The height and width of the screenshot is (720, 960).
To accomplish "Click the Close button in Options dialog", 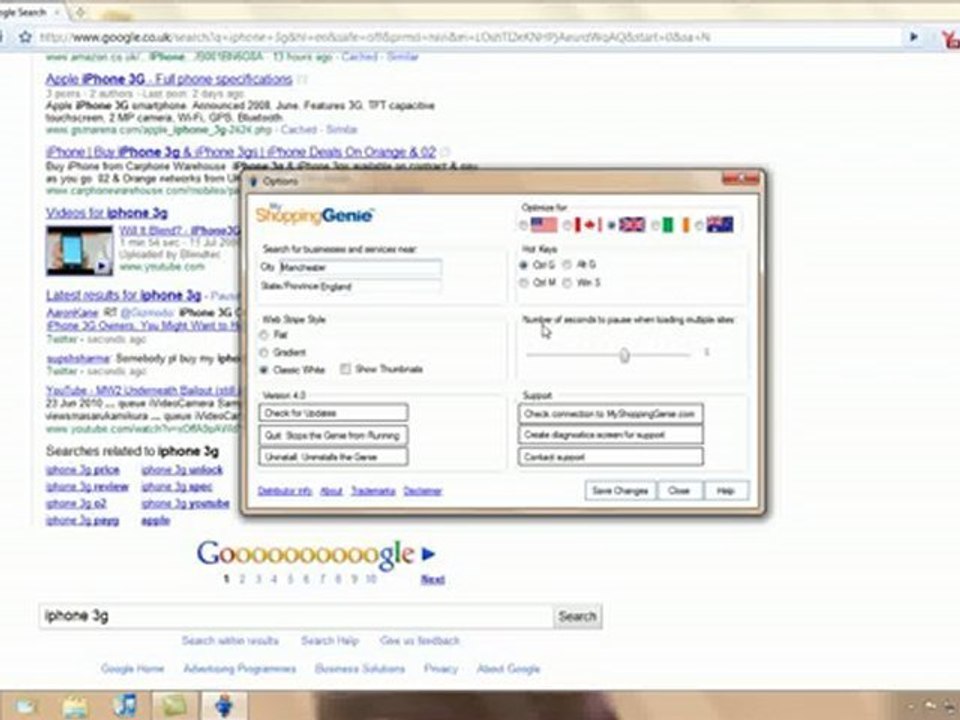I will 679,491.
